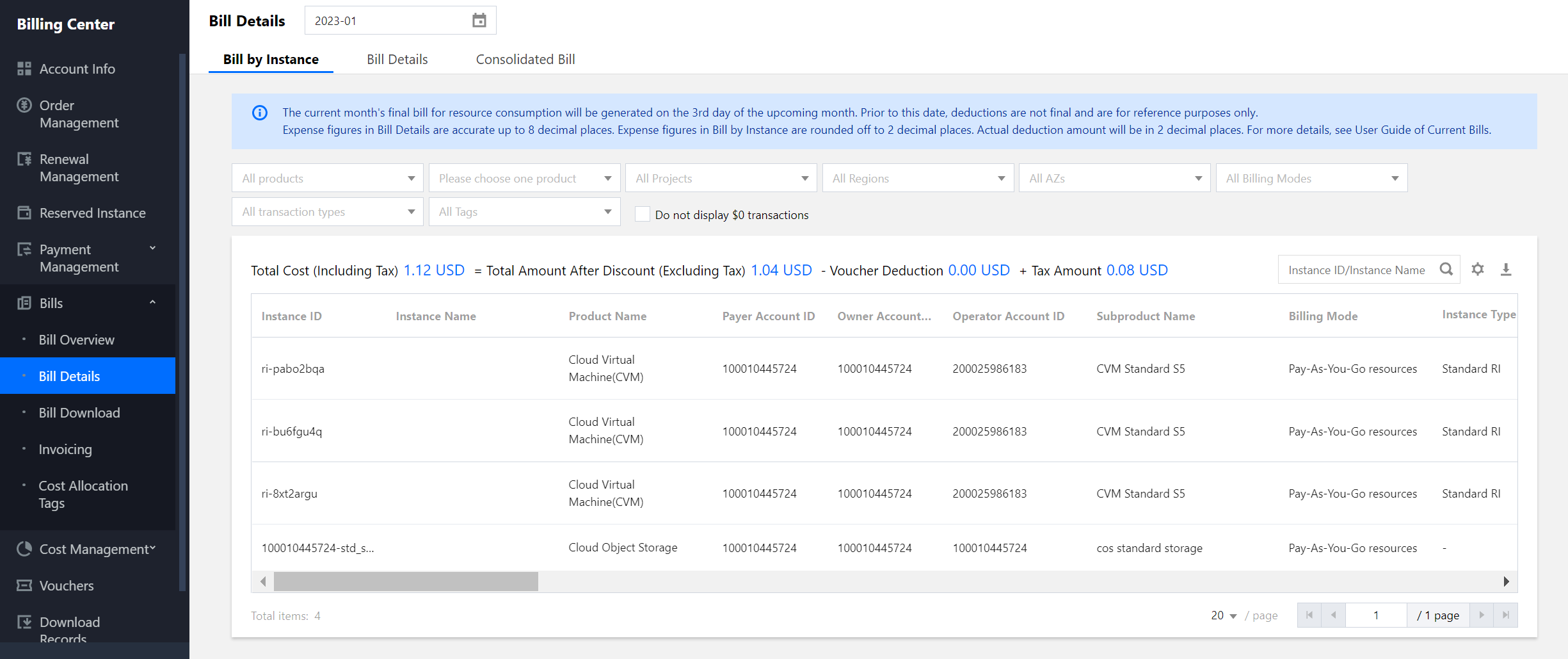Select Bill Overview in sidebar
1568x659 pixels.
click(x=76, y=339)
